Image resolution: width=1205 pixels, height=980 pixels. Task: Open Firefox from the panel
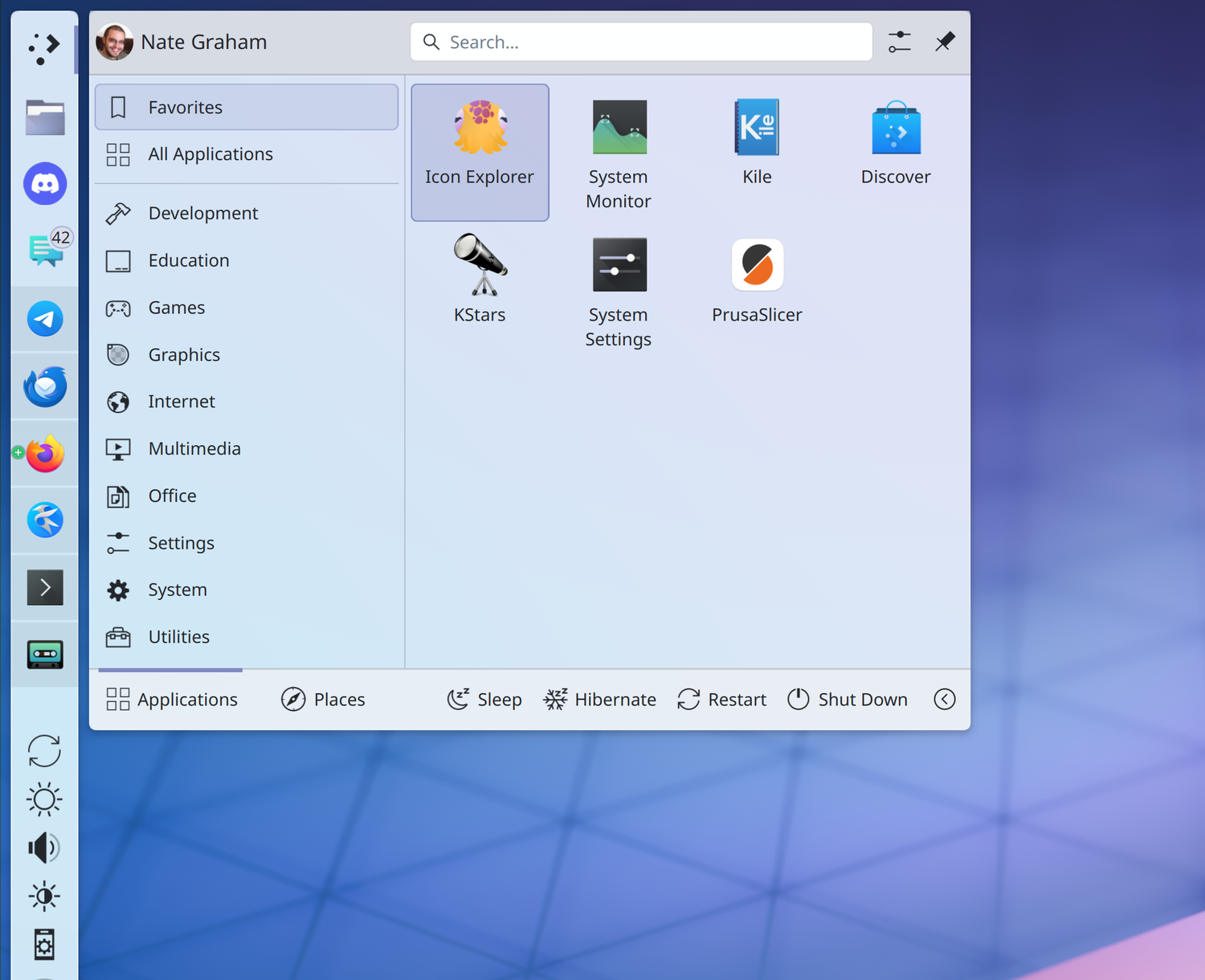pyautogui.click(x=45, y=454)
